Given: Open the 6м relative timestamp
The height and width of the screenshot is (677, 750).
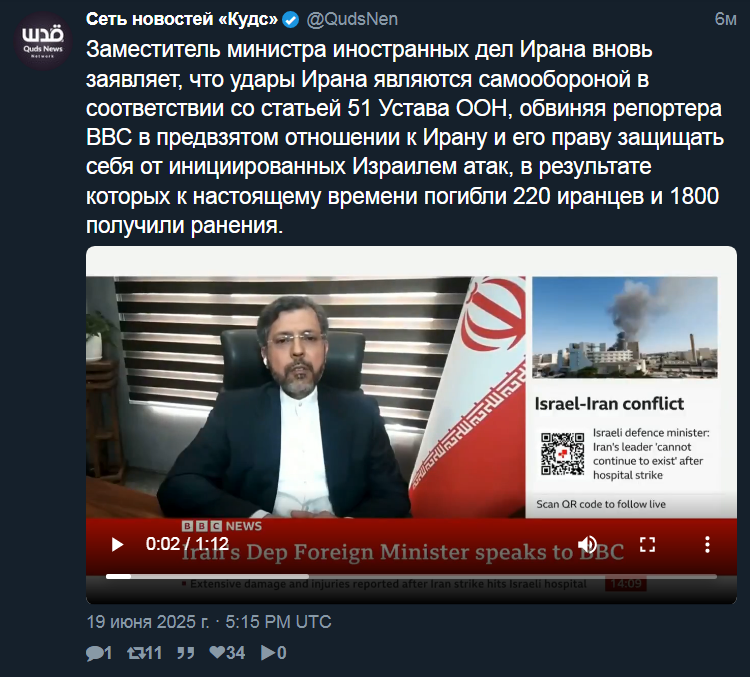Looking at the screenshot, I should [725, 19].
